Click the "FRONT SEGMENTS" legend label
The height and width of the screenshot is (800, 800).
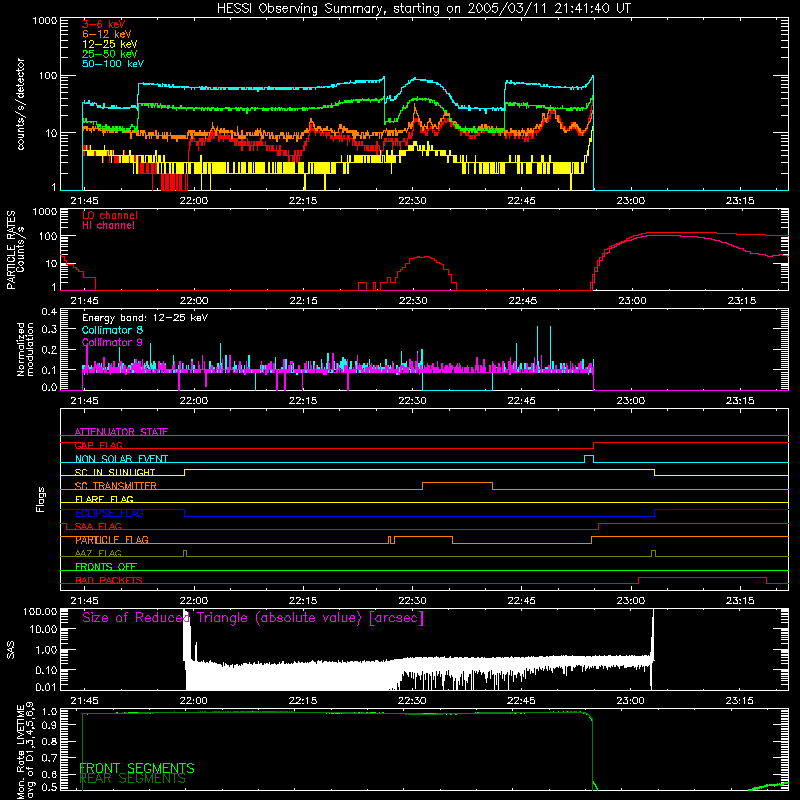tap(137, 768)
